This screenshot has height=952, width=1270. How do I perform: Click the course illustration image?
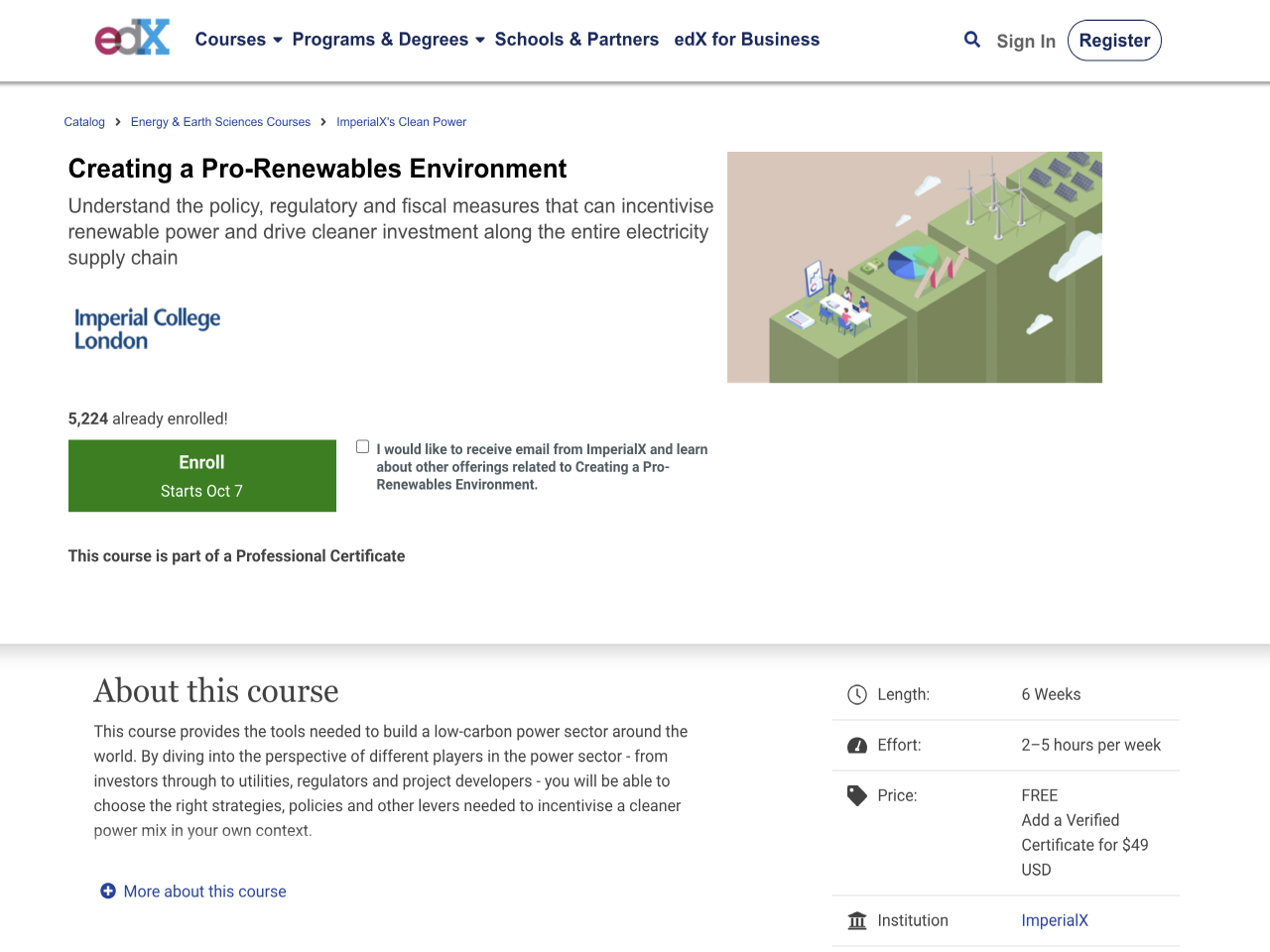[x=915, y=267]
